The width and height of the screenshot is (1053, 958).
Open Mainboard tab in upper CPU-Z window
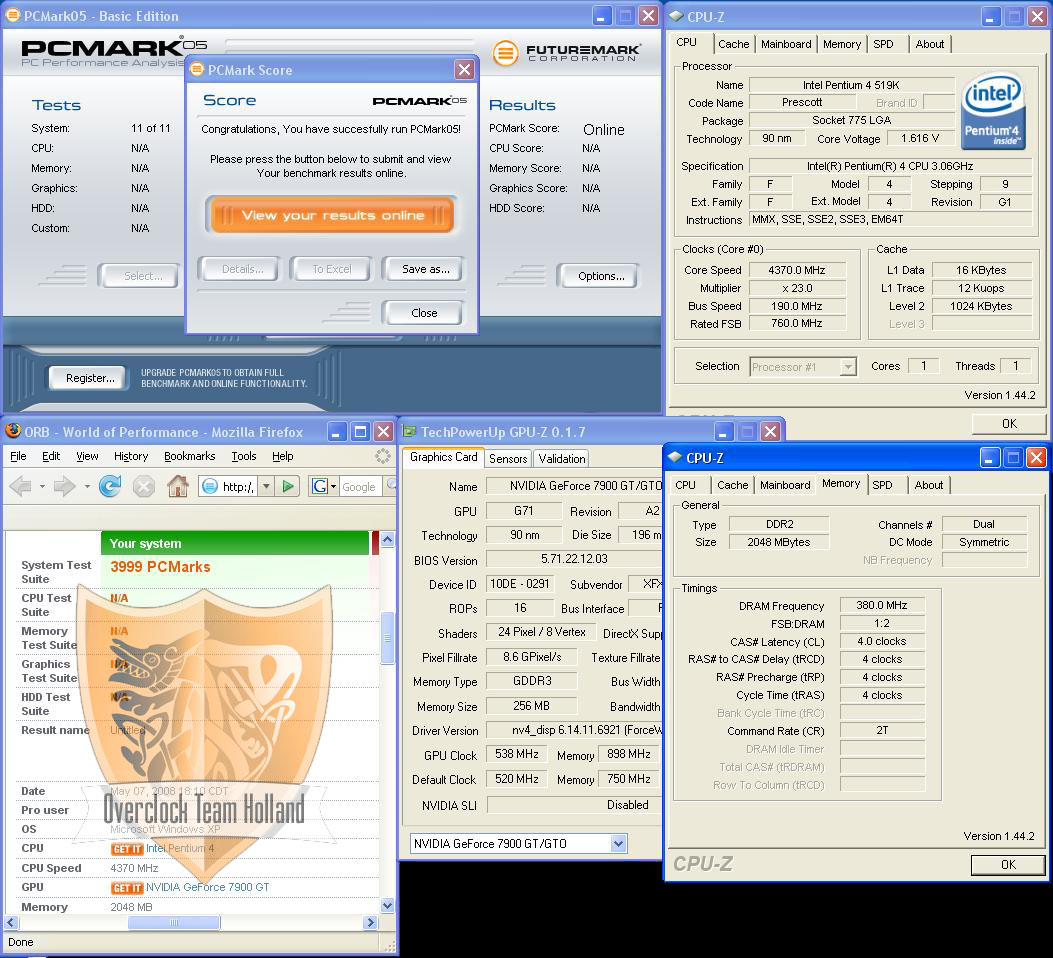(x=786, y=44)
